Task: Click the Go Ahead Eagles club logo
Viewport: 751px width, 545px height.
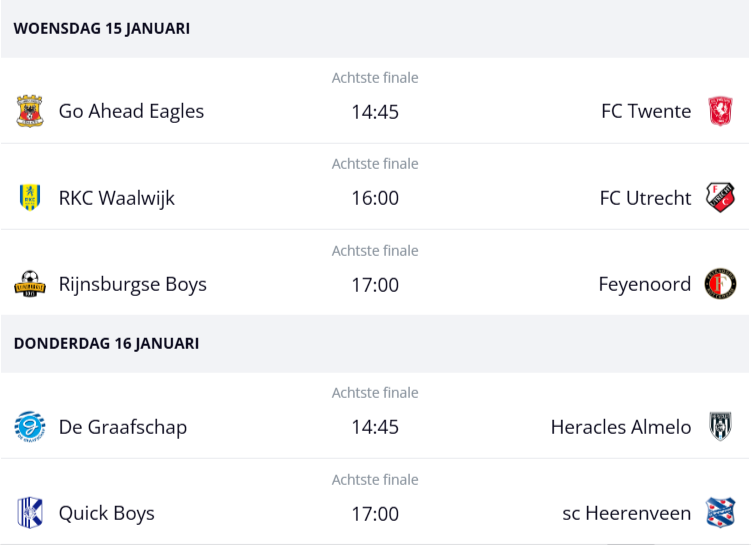Action: 30,111
